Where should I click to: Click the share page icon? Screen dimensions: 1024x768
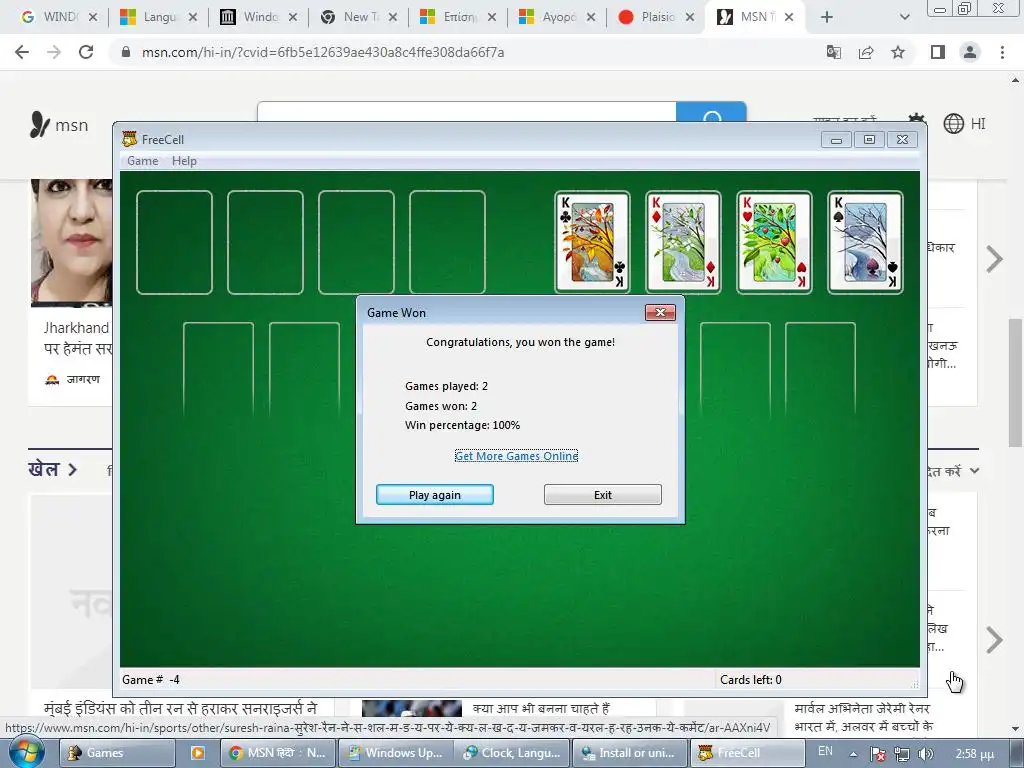click(866, 52)
